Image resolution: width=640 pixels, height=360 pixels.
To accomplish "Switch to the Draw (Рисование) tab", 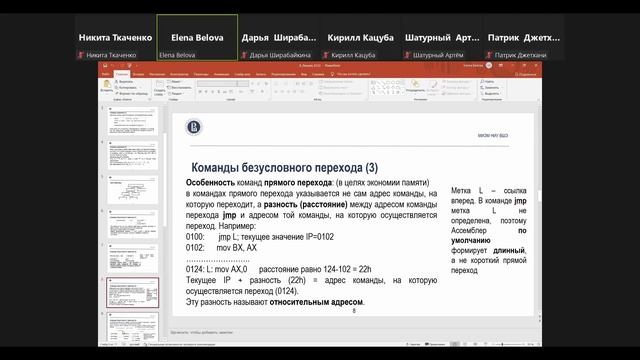I will point(157,74).
